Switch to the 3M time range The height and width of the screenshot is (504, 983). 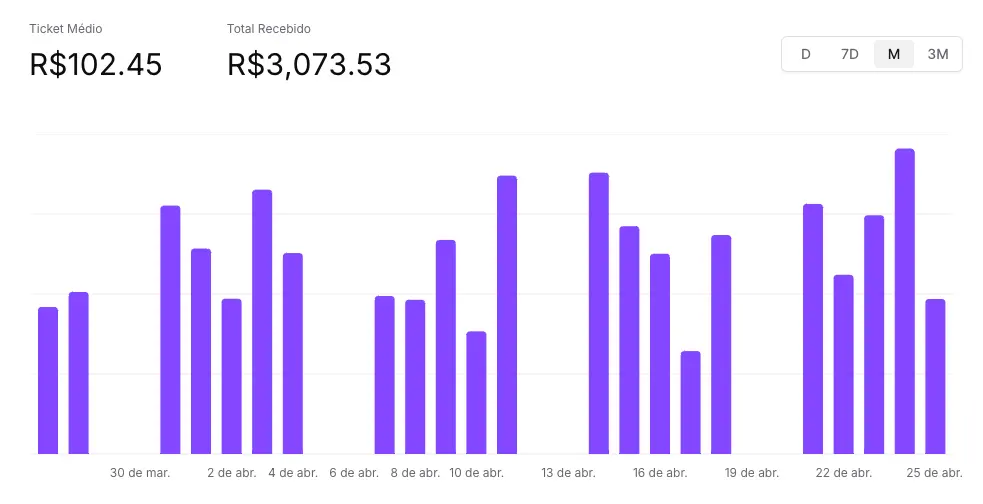click(x=937, y=54)
